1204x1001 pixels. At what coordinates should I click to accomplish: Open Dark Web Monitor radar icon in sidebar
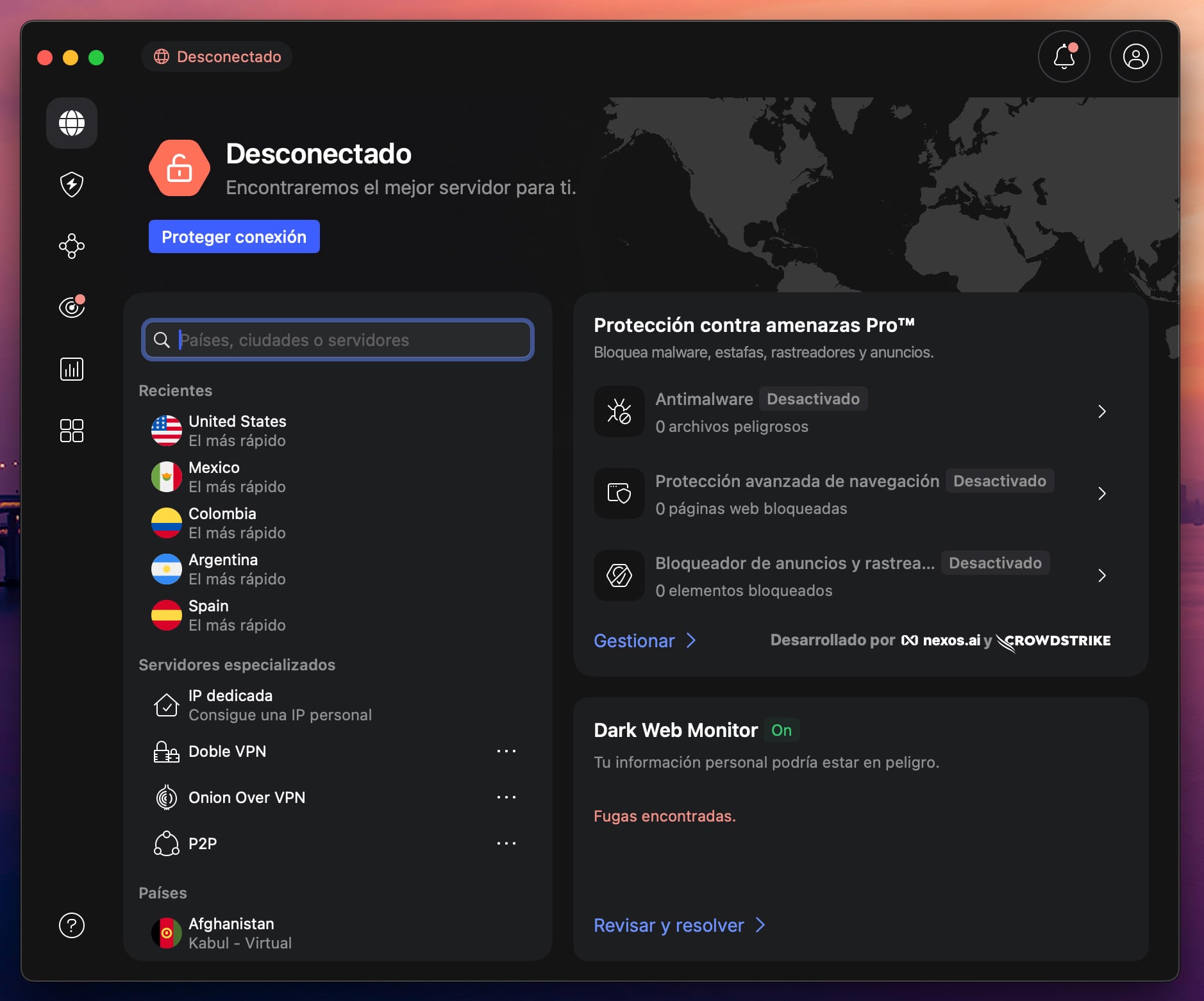[72, 307]
